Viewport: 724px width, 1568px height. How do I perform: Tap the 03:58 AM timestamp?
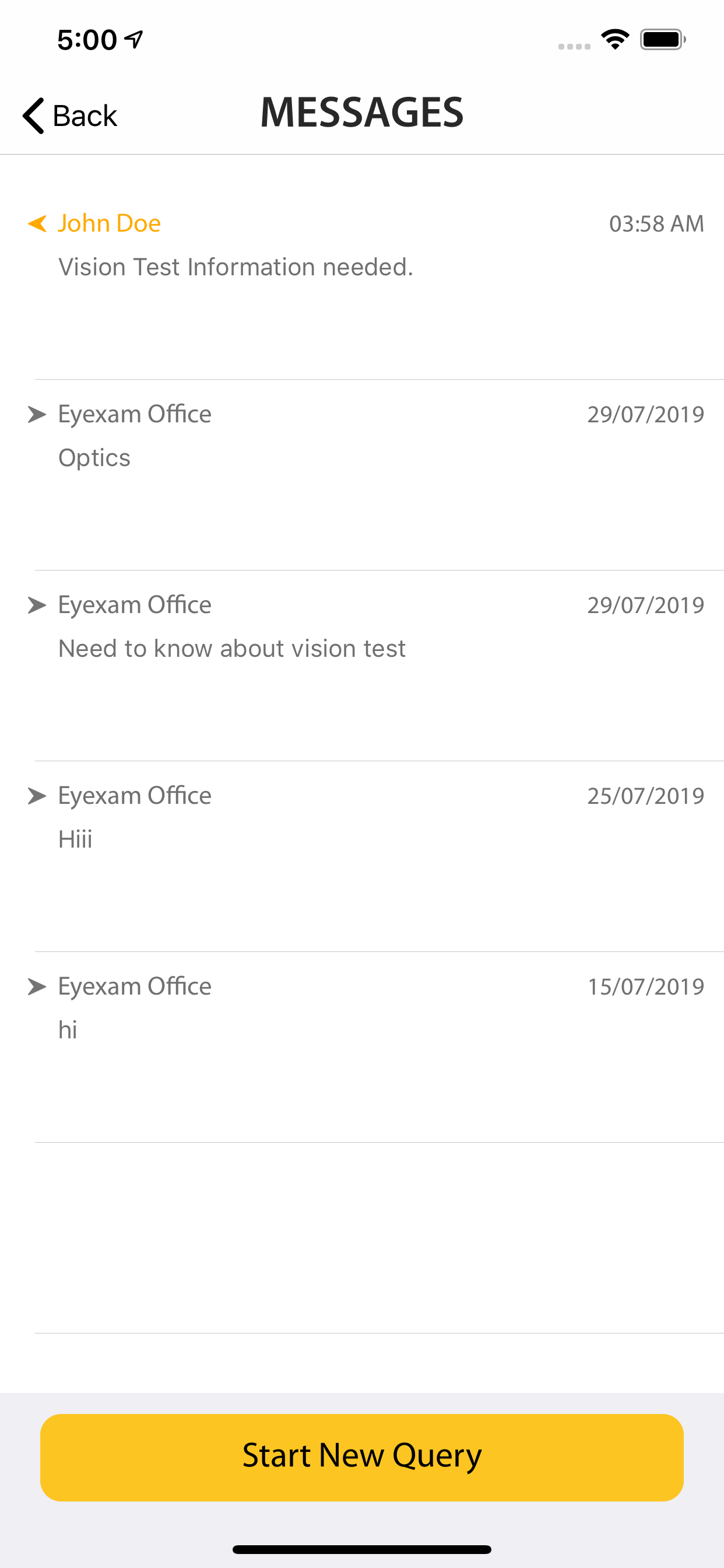656,224
